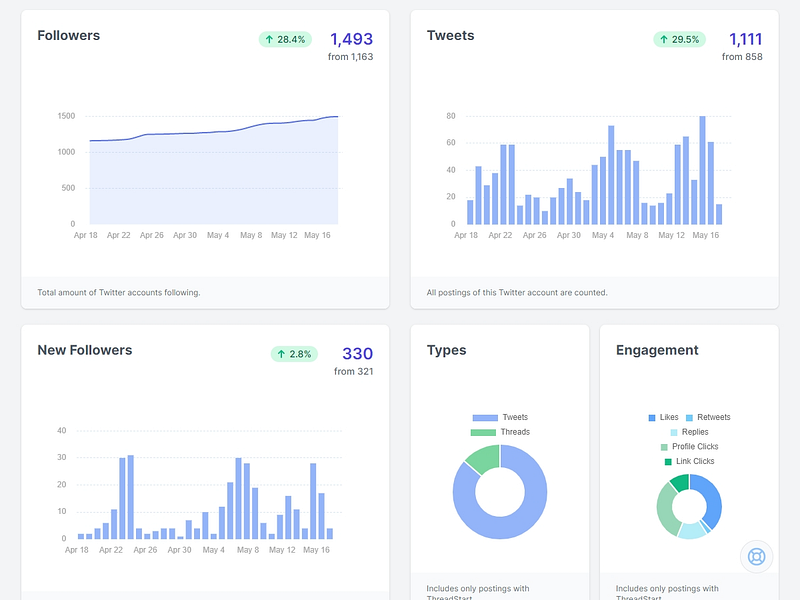Click 'Apr 18' label on Followers chart
Image resolution: width=800 pixels, height=600 pixels.
point(86,235)
